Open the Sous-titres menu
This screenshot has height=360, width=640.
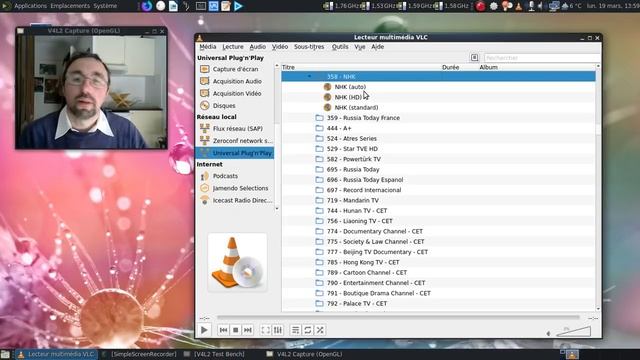pyautogui.click(x=309, y=47)
